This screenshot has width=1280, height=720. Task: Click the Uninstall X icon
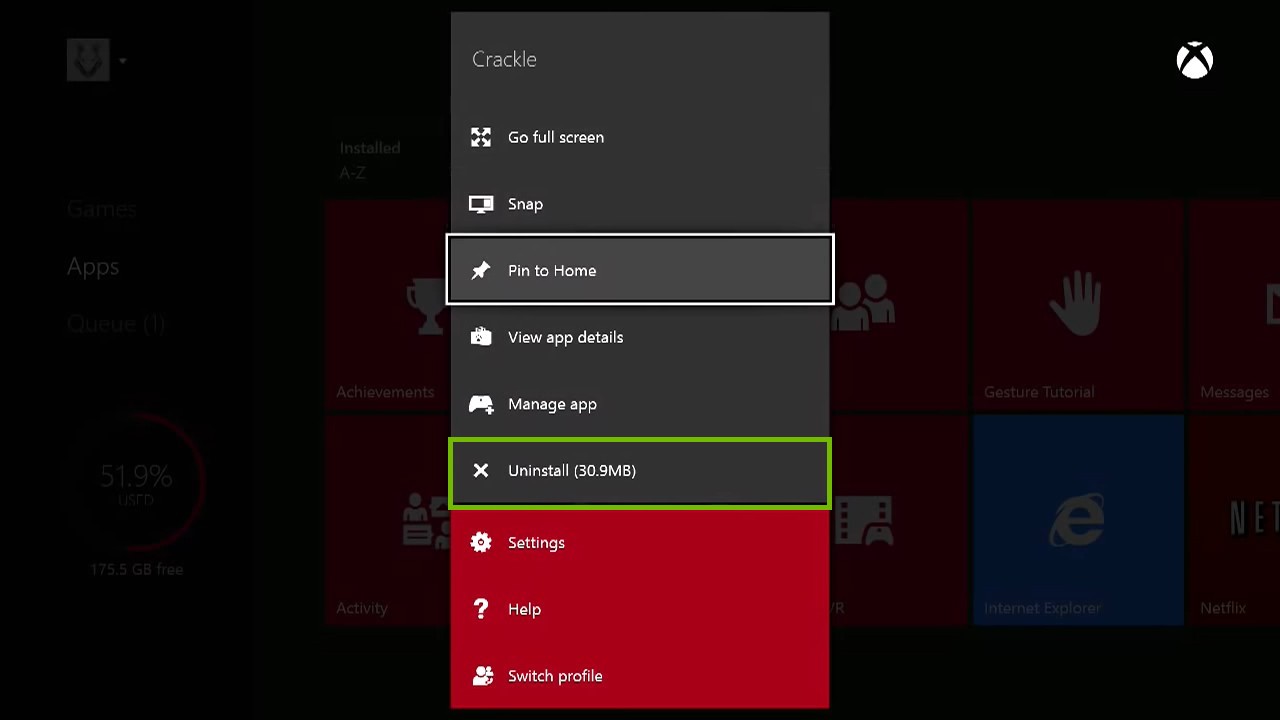click(x=481, y=470)
